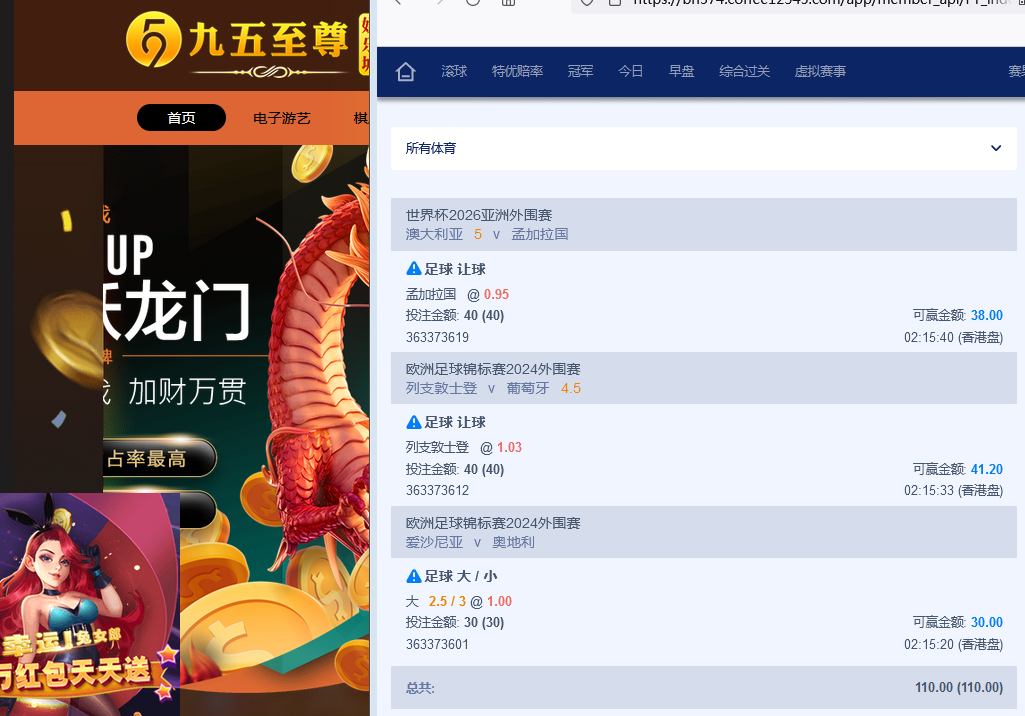The height and width of the screenshot is (716, 1025).
Task: Click the winnable amount 41.20
Action: coord(986,469)
